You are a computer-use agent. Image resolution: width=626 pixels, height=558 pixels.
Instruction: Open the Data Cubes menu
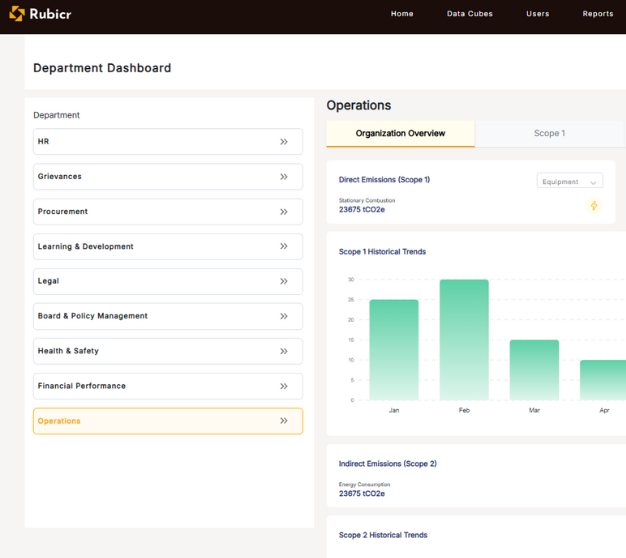point(469,14)
